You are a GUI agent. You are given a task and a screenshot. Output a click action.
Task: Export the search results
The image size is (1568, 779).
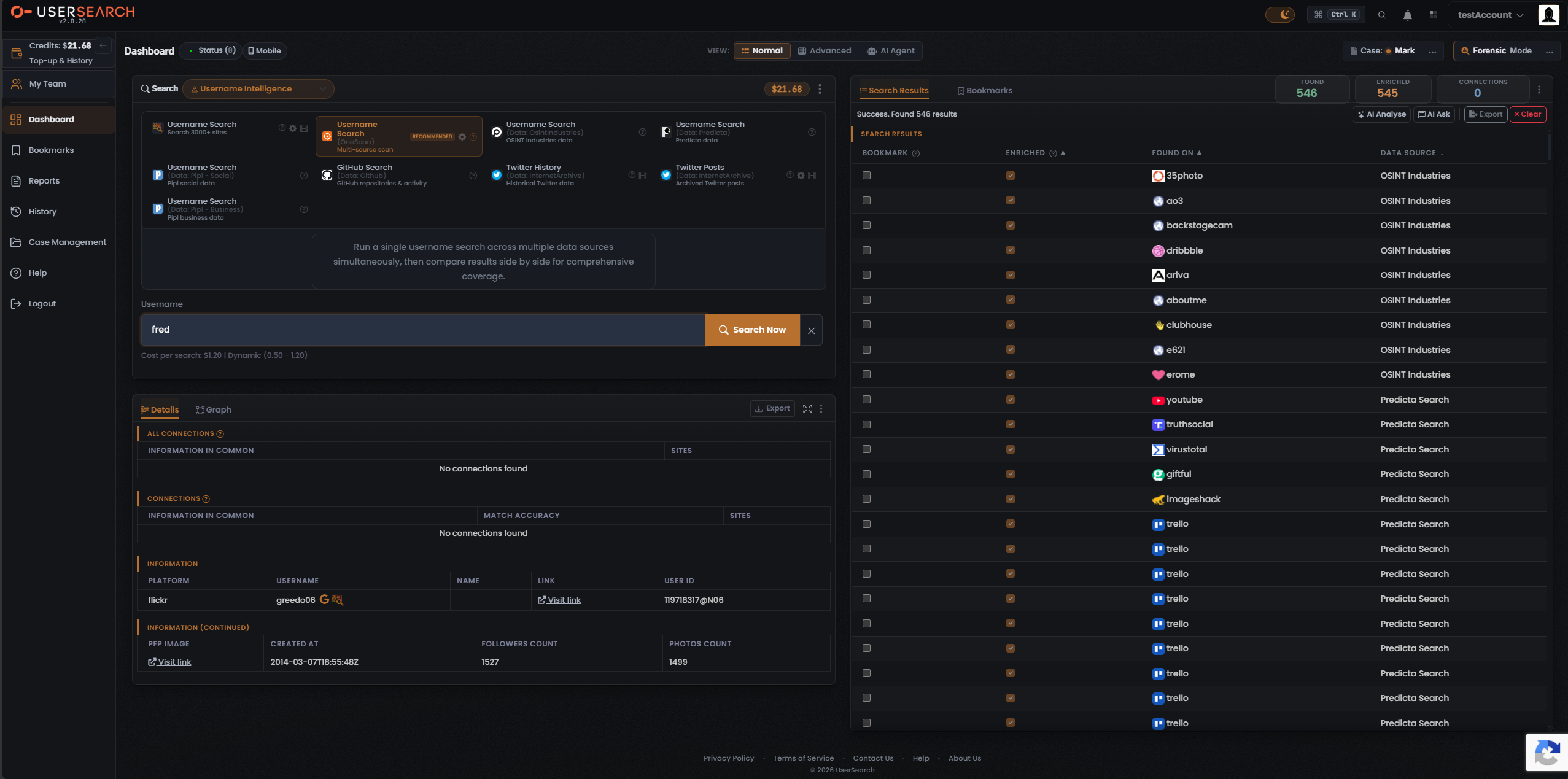[x=1486, y=114]
